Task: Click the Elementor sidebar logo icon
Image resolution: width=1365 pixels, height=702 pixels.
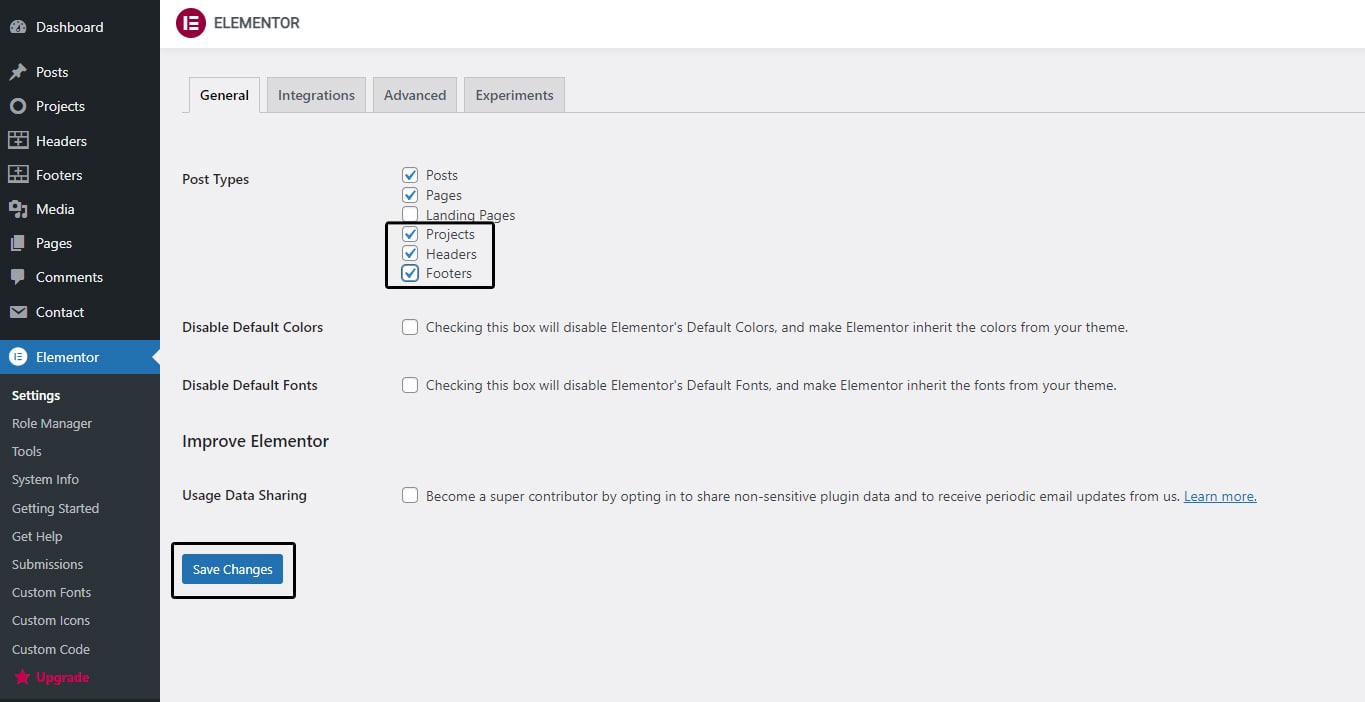Action: (x=18, y=357)
